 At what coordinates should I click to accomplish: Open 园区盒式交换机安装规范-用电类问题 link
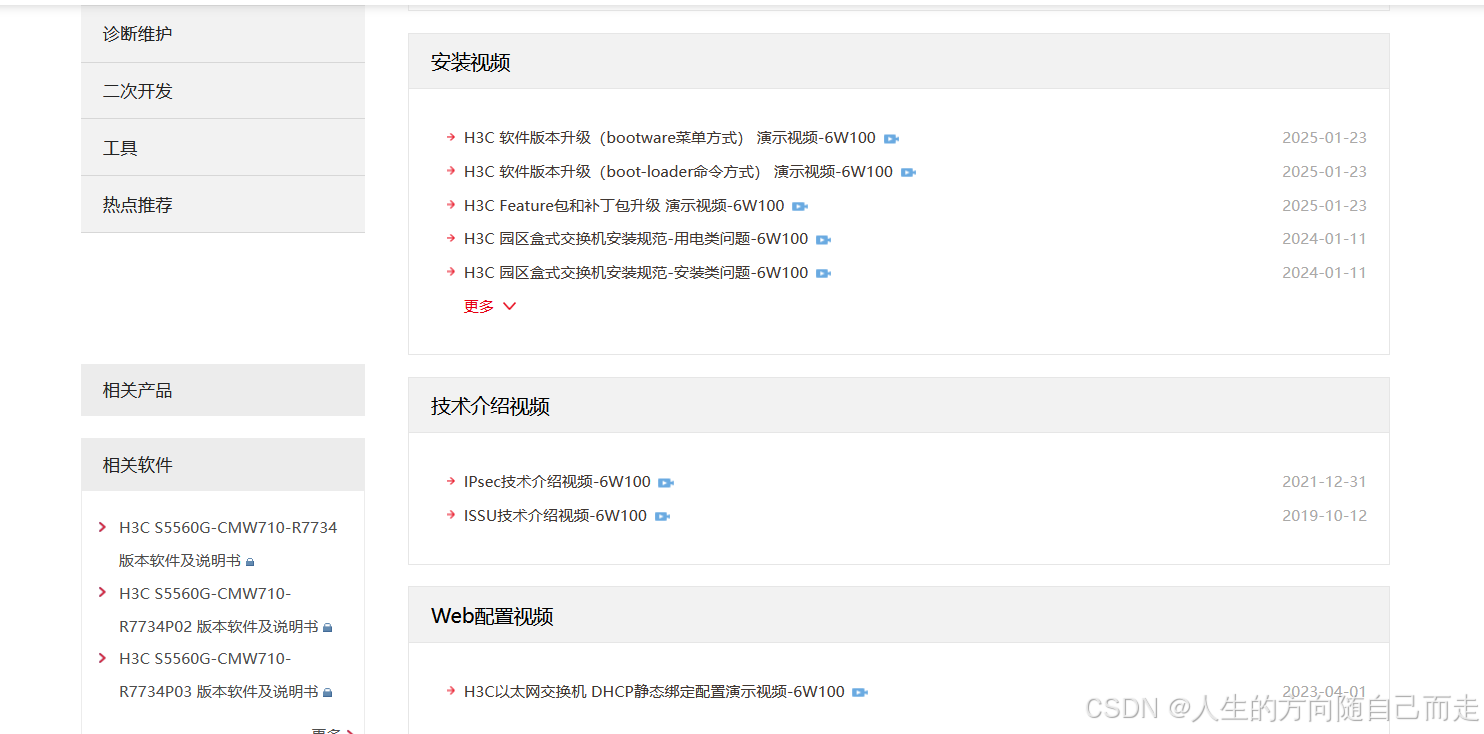tap(636, 239)
